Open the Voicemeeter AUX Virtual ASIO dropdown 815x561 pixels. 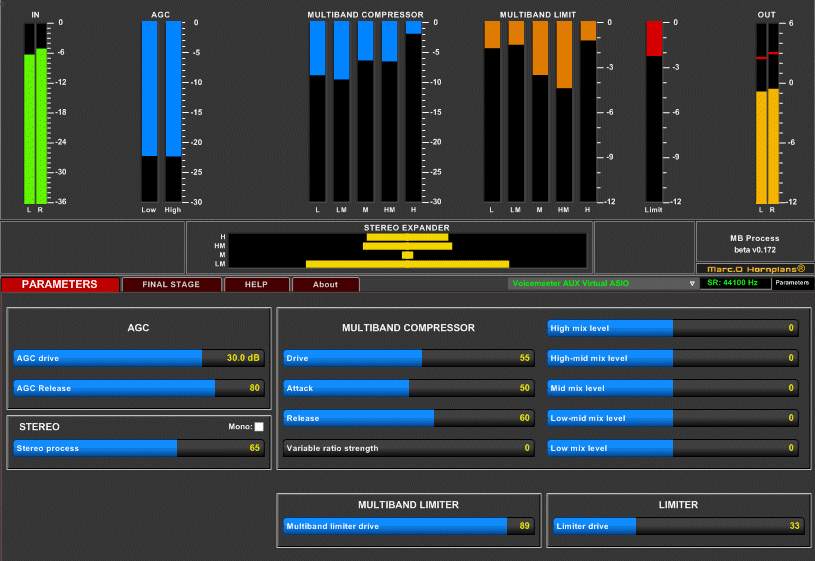point(602,283)
